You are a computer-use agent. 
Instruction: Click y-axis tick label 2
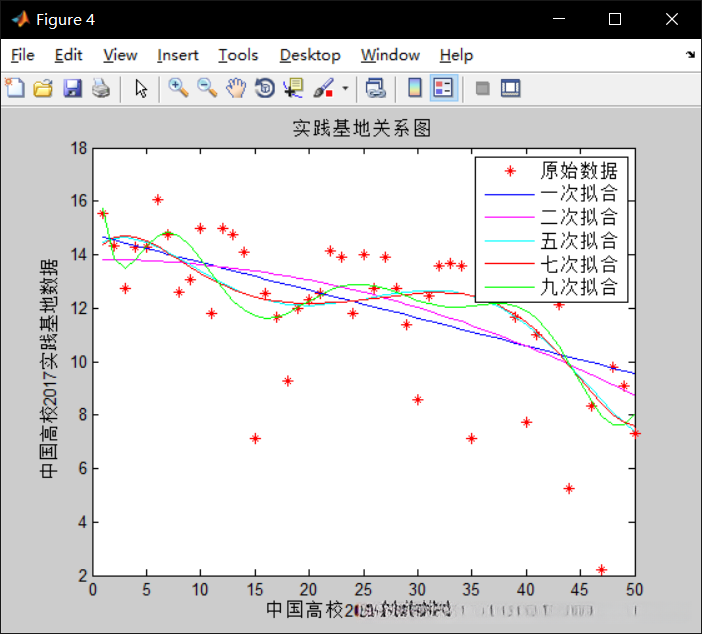coord(83,576)
